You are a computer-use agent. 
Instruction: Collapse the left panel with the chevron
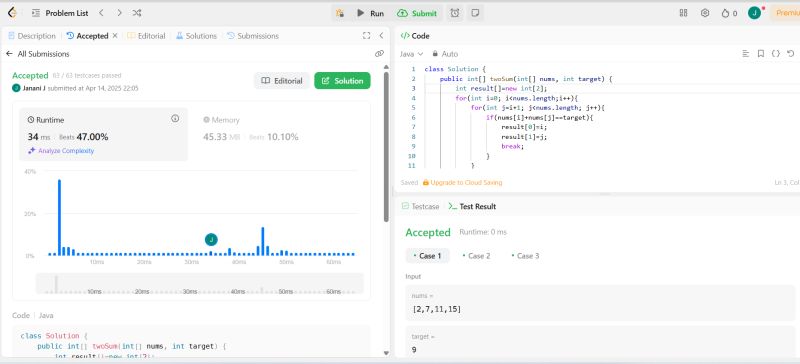click(381, 36)
